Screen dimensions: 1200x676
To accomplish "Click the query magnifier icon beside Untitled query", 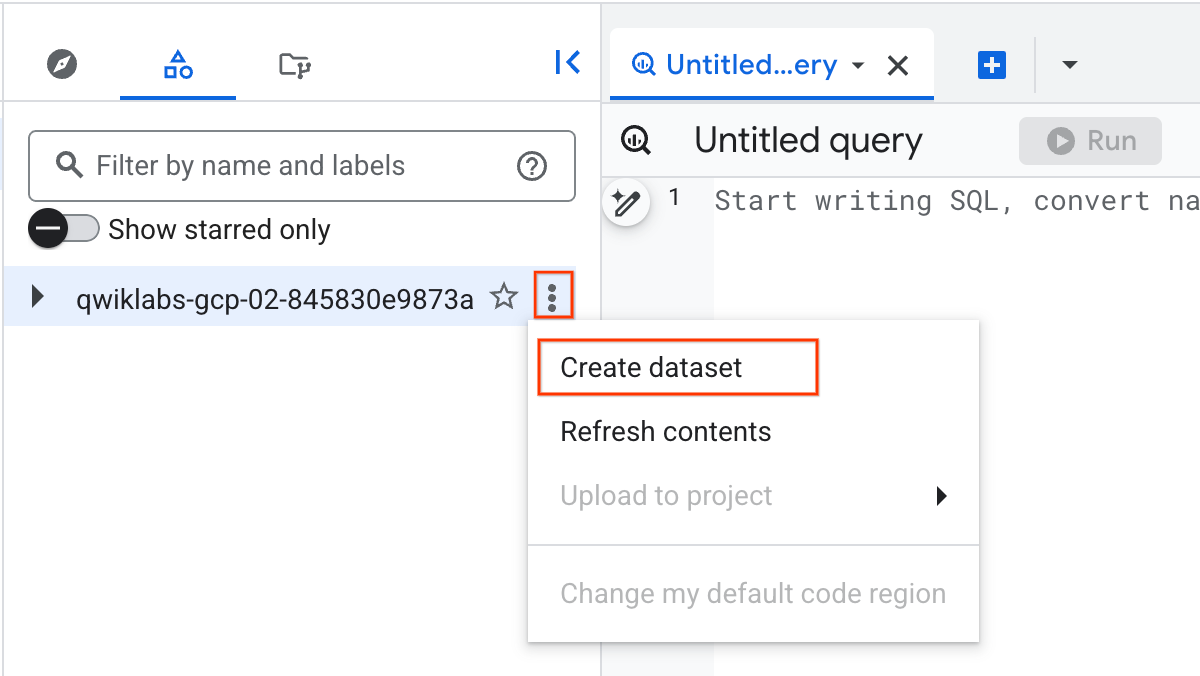I will click(x=637, y=141).
